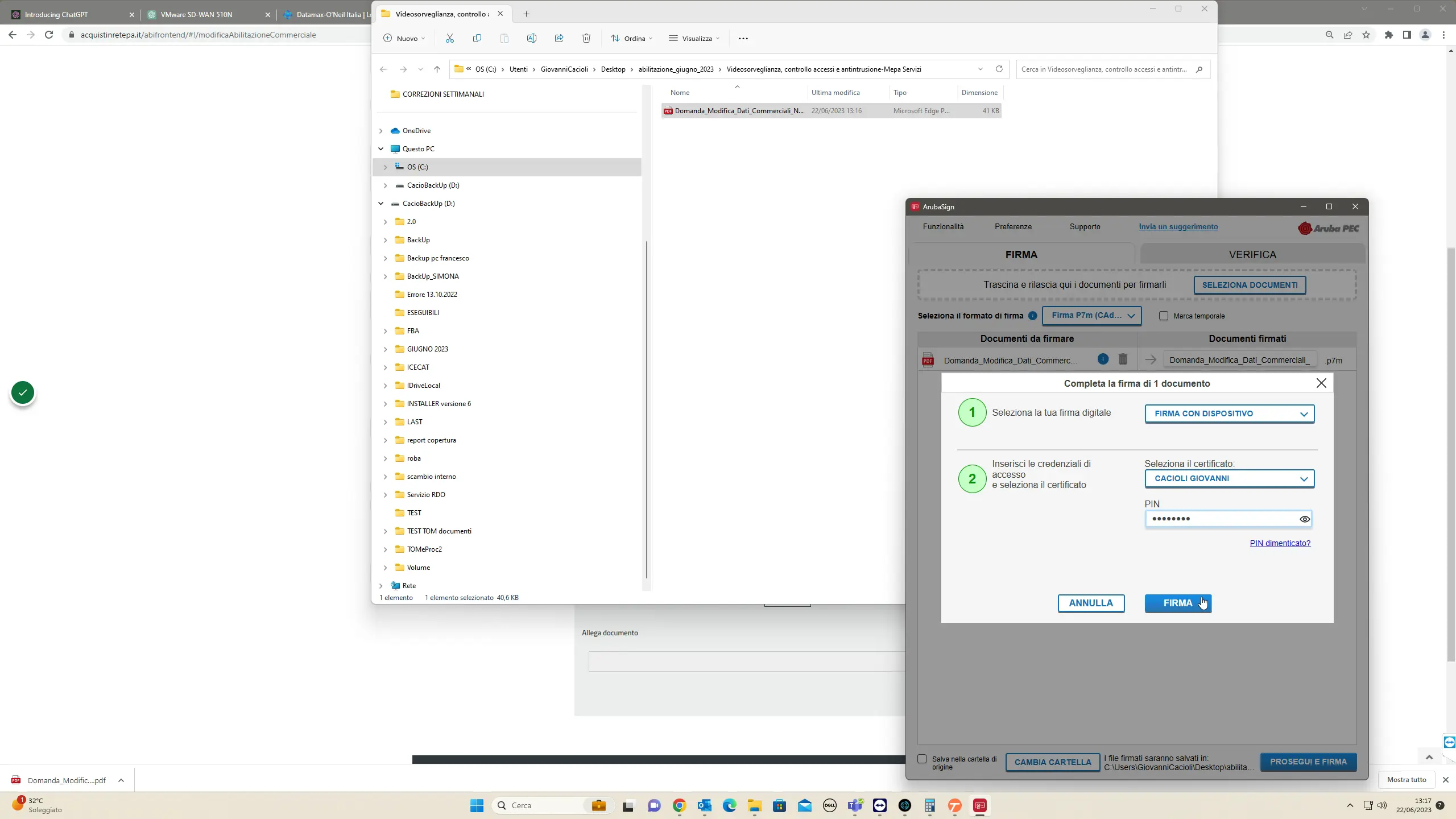Expand the GIUGNO 2023 folder
Image resolution: width=1456 pixels, height=819 pixels.
(385, 349)
